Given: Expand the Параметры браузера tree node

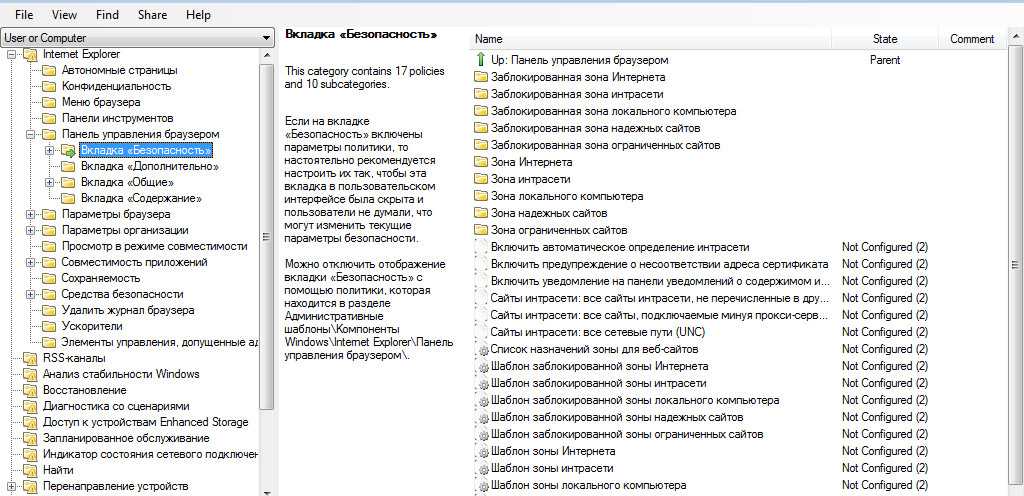Looking at the screenshot, I should pyautogui.click(x=30, y=214).
